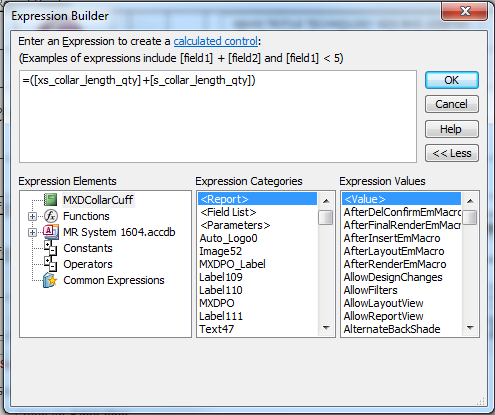Confirm the expression with OK
Screen dimensions: 495x415
pyautogui.click(x=452, y=80)
